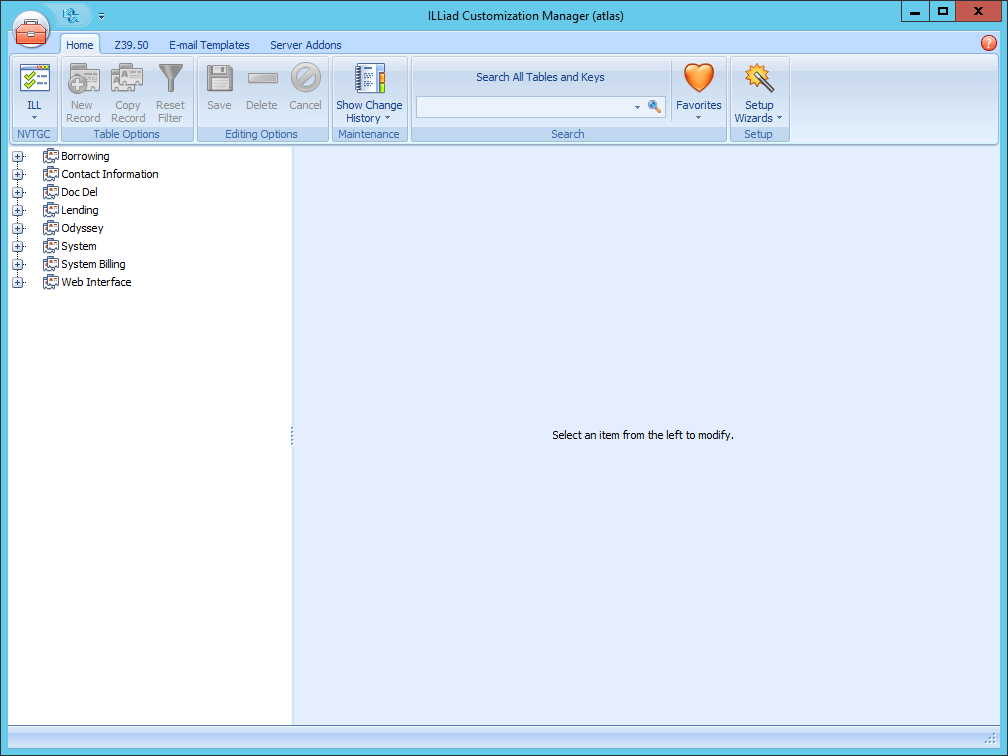Open the Setup Wizards dropdown arrow
Screen dimensions: 1008x756
tap(778, 117)
